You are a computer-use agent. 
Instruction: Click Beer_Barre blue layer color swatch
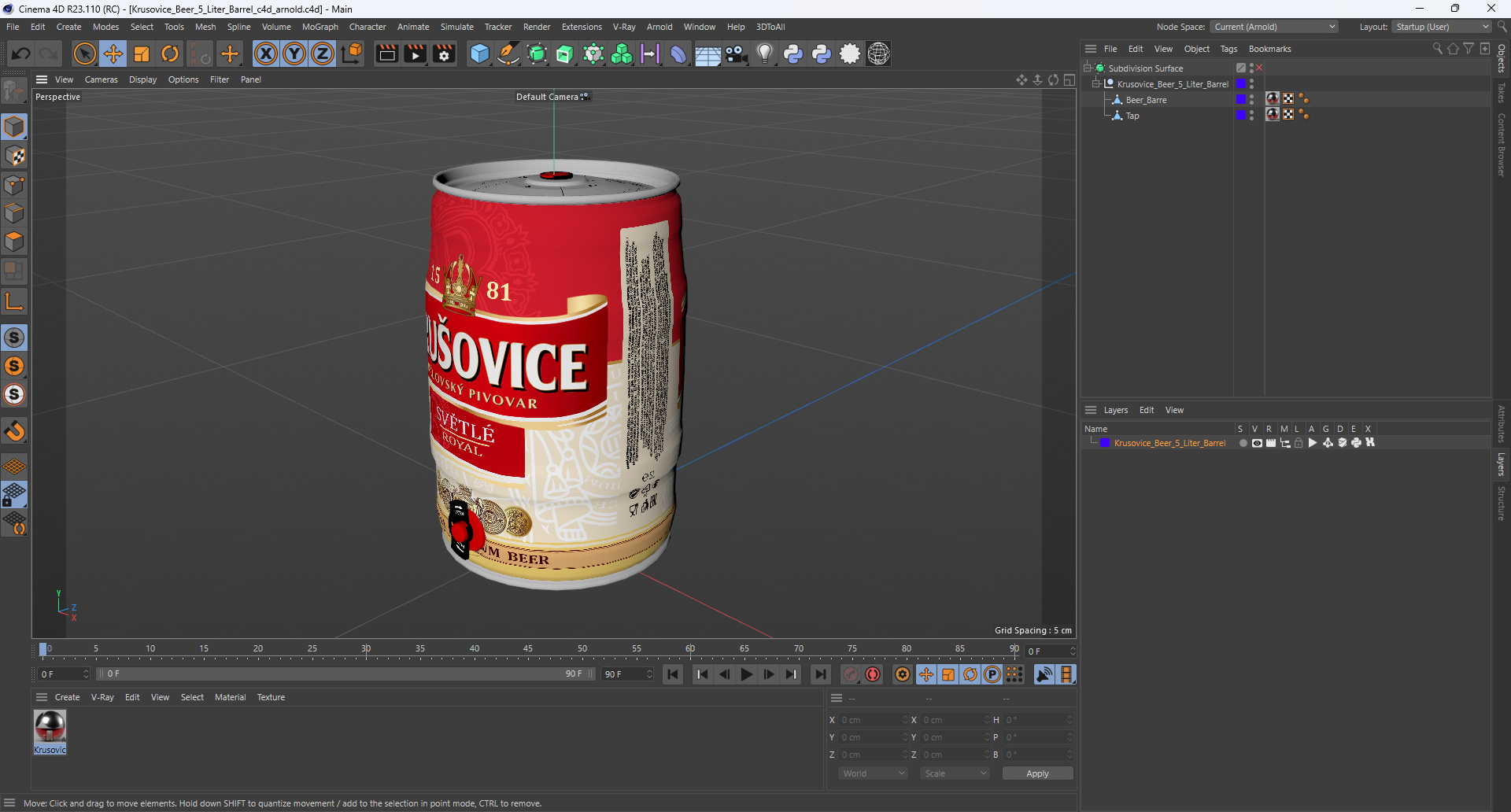[1241, 99]
